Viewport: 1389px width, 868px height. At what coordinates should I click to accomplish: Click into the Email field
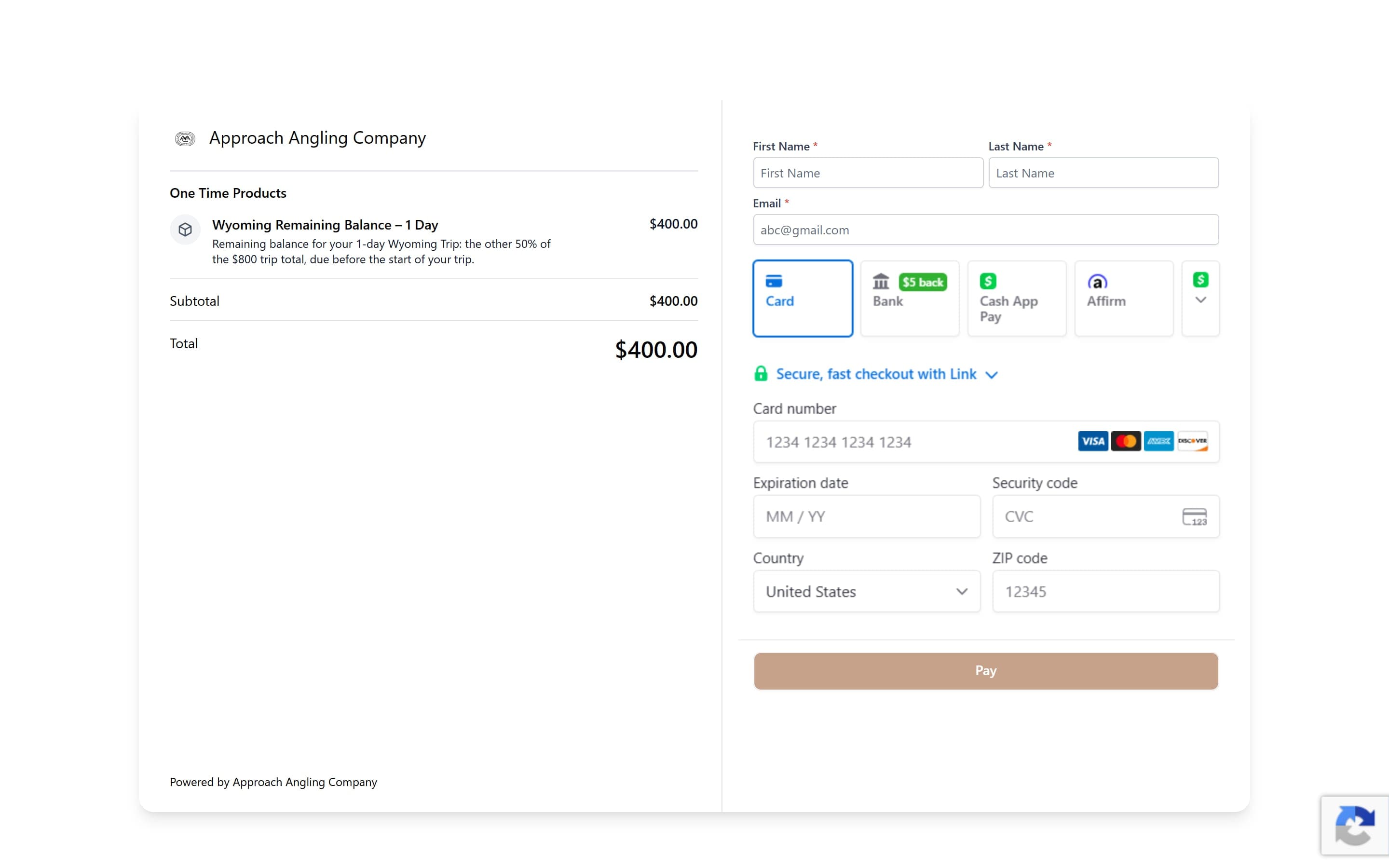(985, 230)
